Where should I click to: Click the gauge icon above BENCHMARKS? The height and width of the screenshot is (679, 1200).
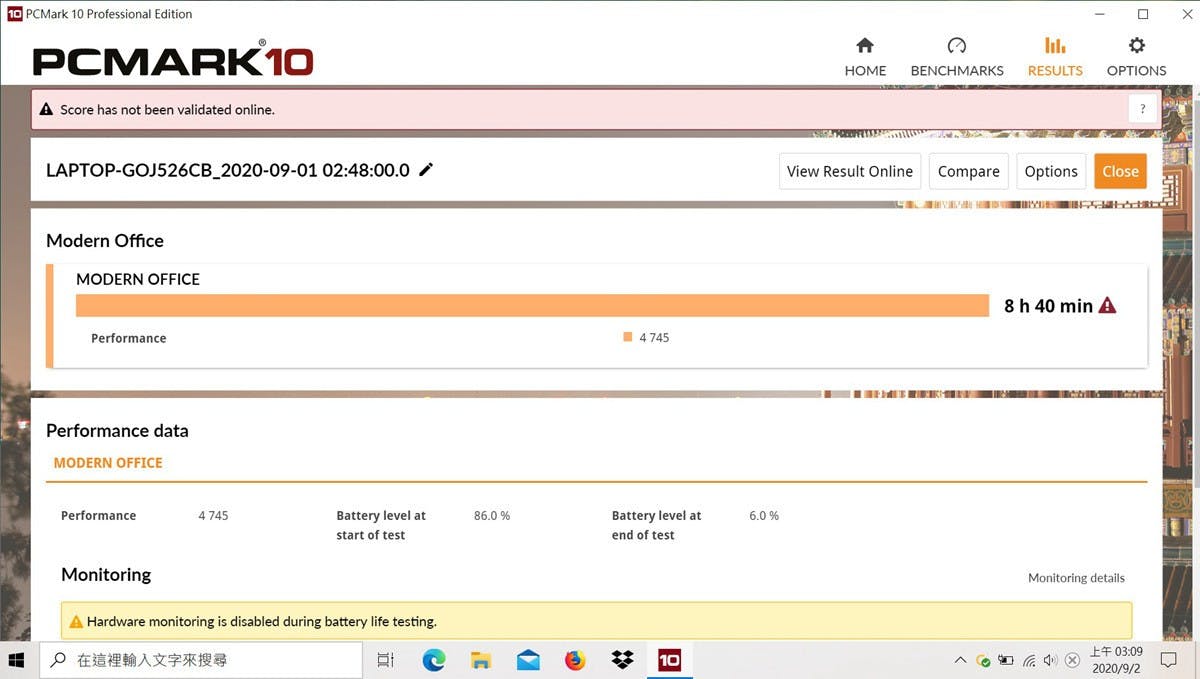[957, 46]
